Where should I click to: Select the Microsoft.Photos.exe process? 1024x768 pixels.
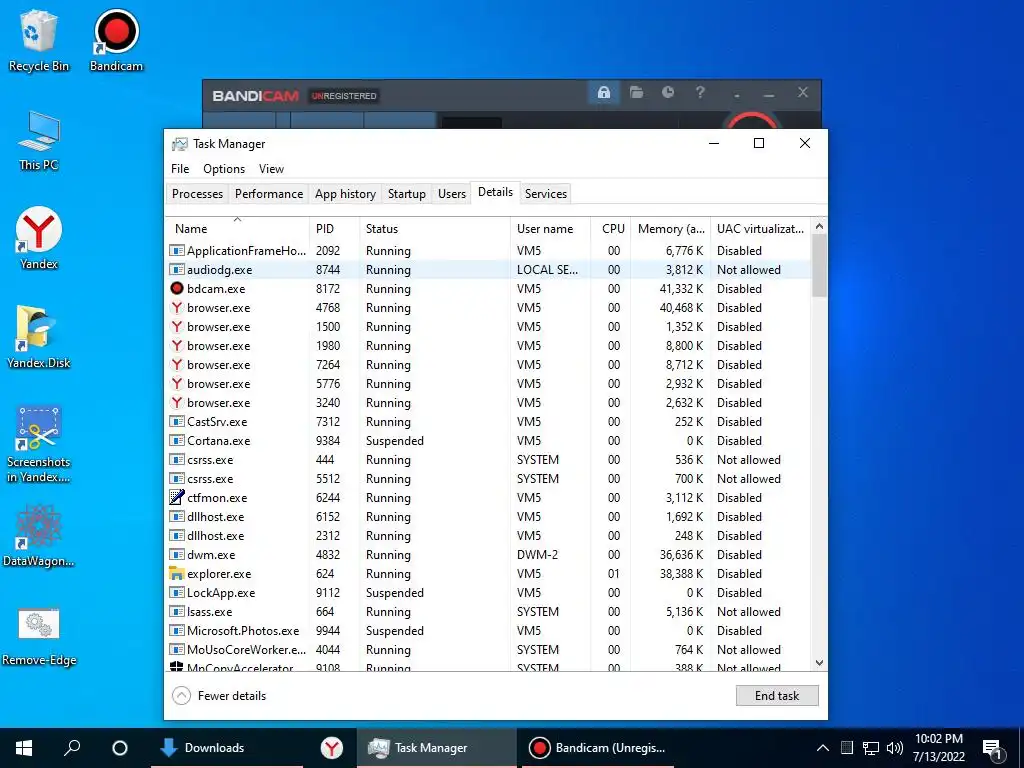[488, 630]
